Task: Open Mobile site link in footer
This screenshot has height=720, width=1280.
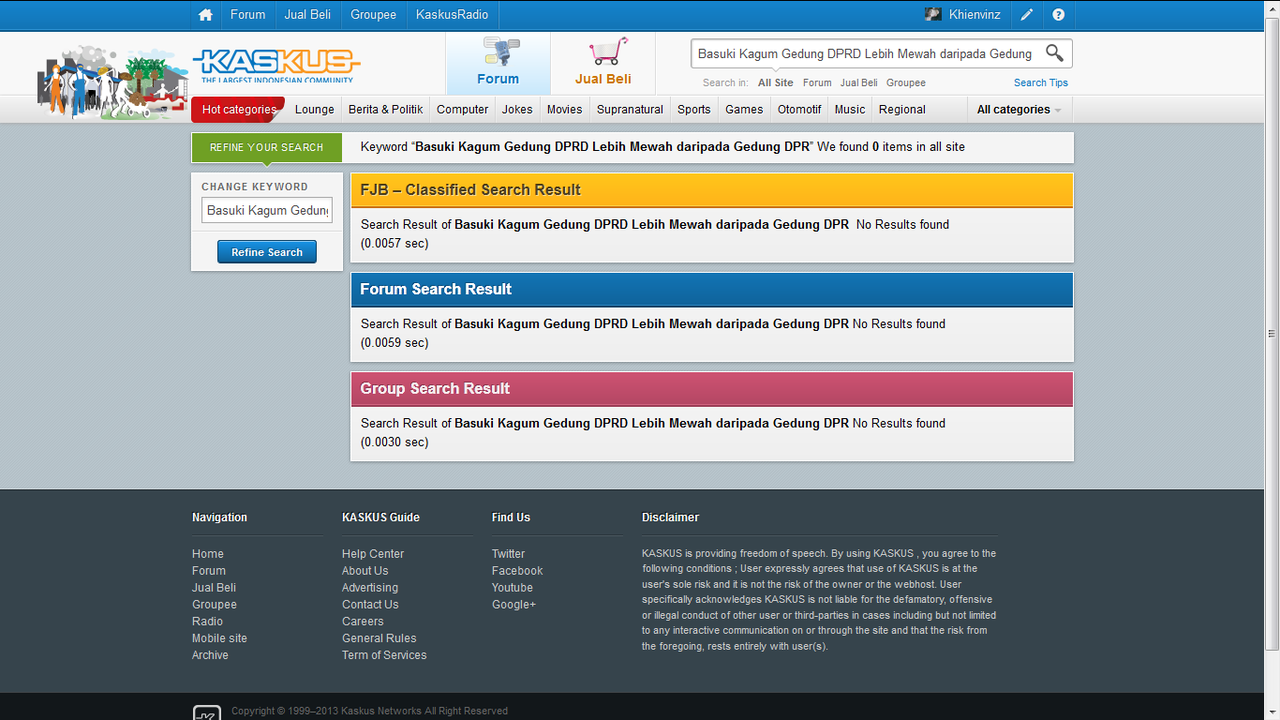Action: (220, 638)
